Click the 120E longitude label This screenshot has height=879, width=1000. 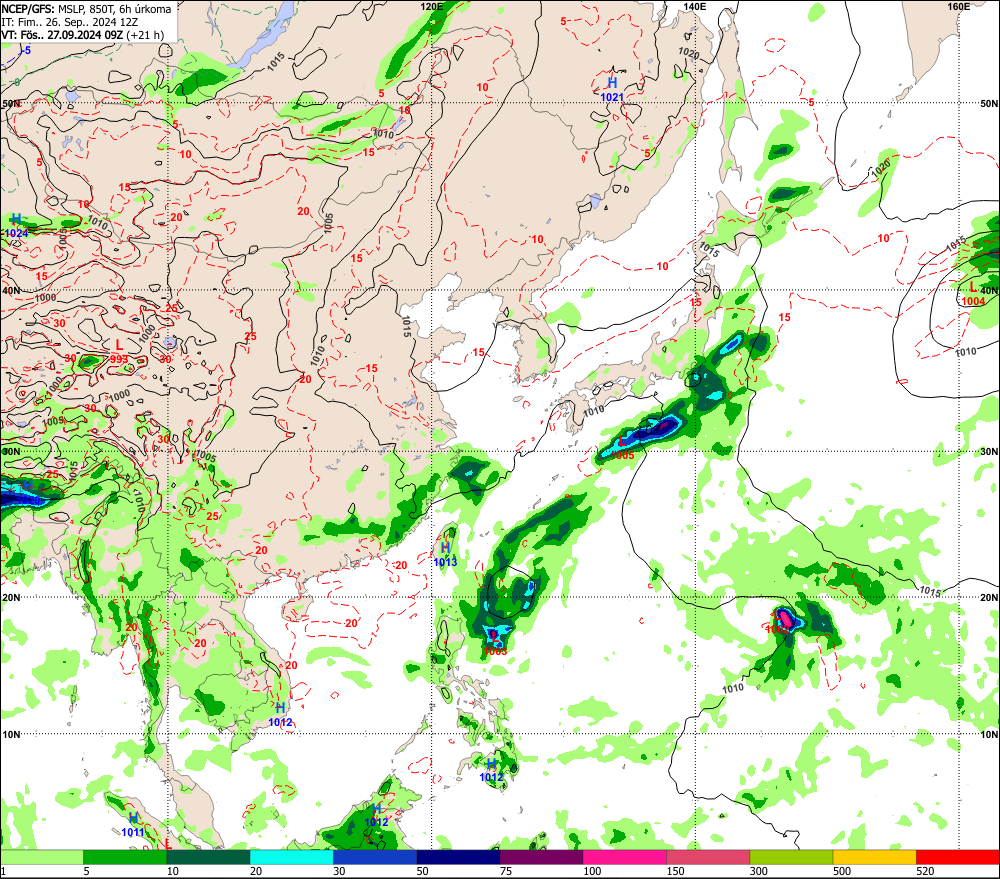click(x=432, y=6)
